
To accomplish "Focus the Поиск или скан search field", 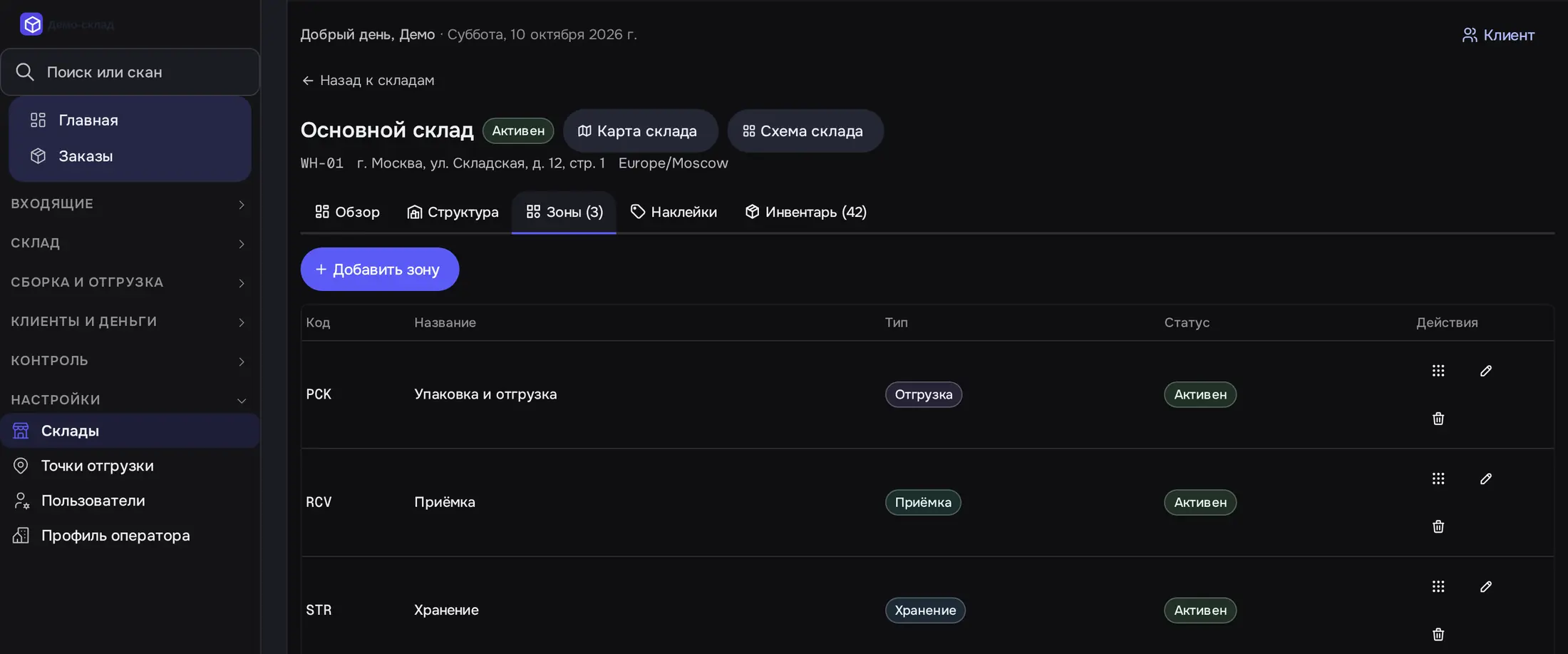I will pyautogui.click(x=130, y=72).
